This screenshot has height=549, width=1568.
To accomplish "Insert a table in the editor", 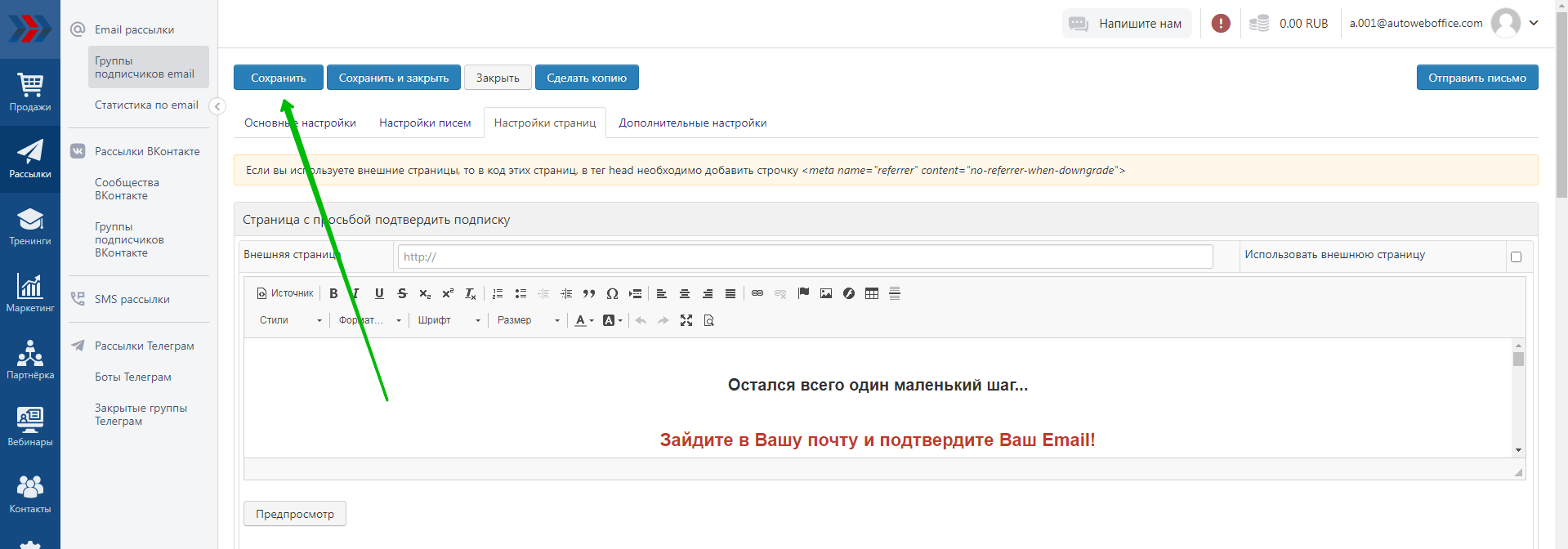I will coord(872,293).
